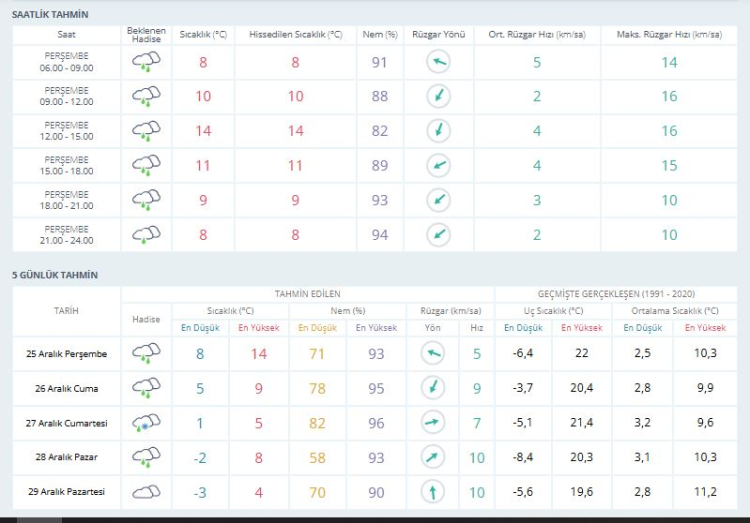
Task: Click the wind direction arrow for 18.00 - 21.00
Action: coord(438,200)
